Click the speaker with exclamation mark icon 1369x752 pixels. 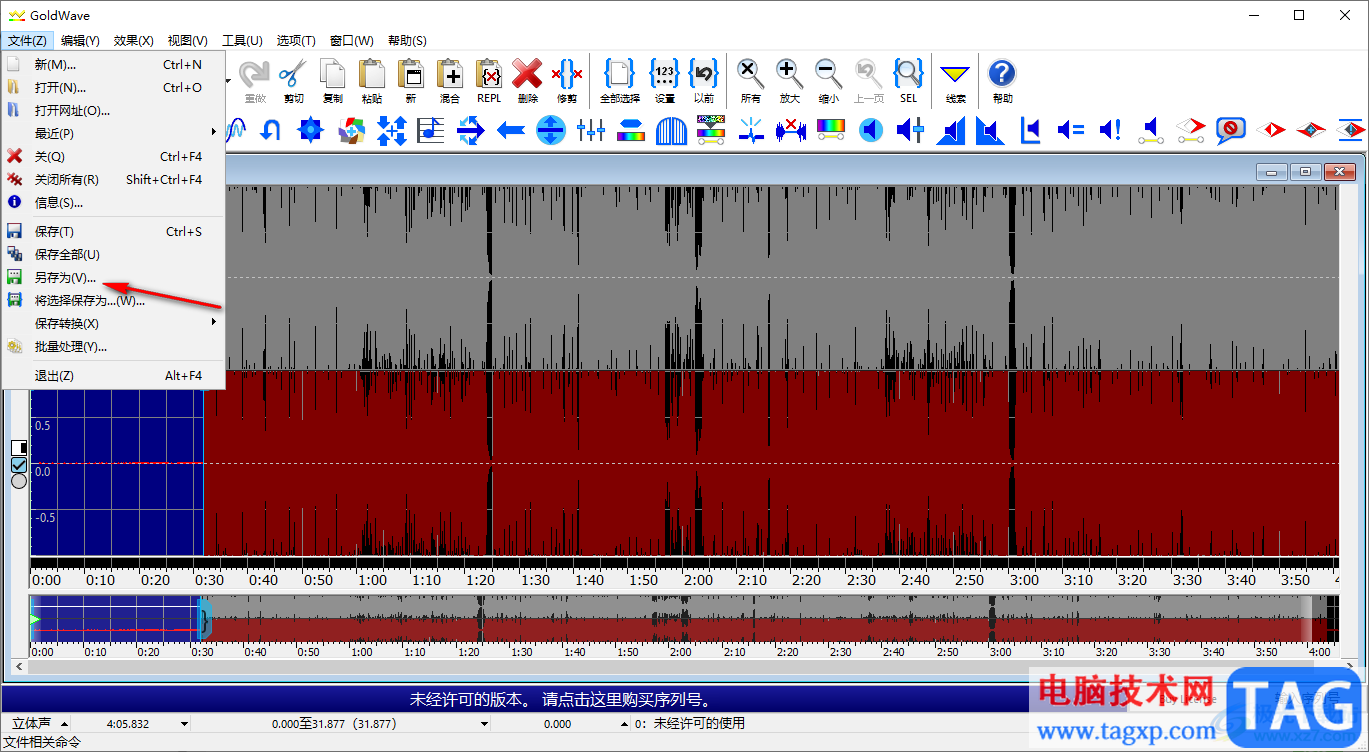click(1110, 130)
